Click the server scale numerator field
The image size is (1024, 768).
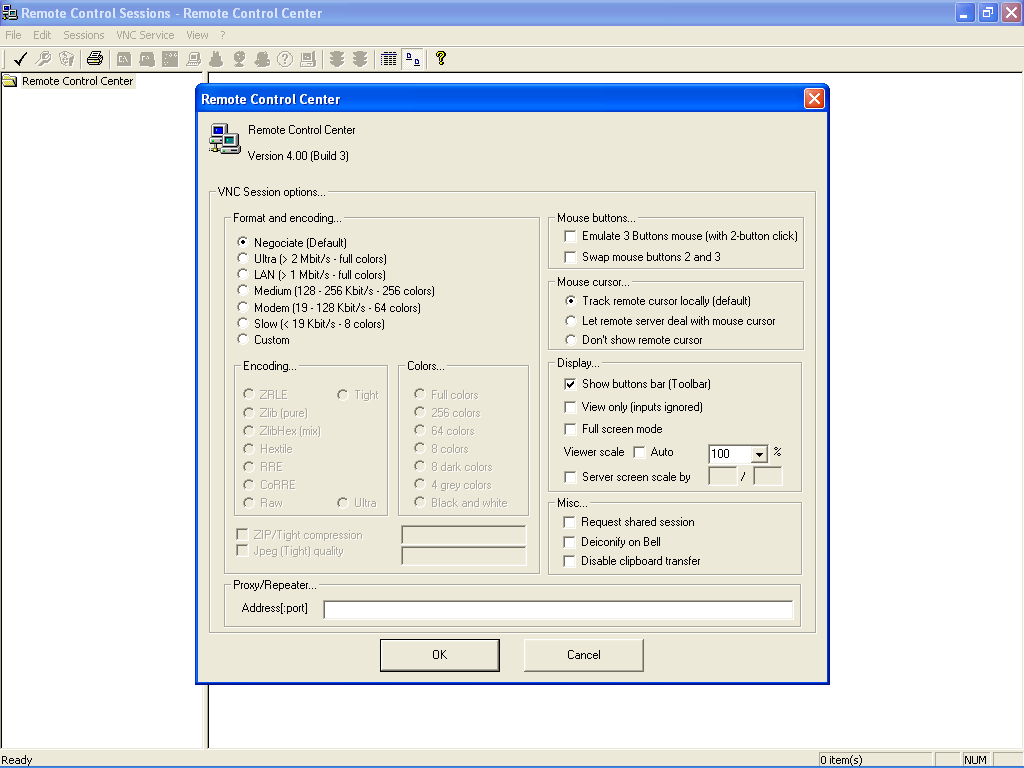722,477
